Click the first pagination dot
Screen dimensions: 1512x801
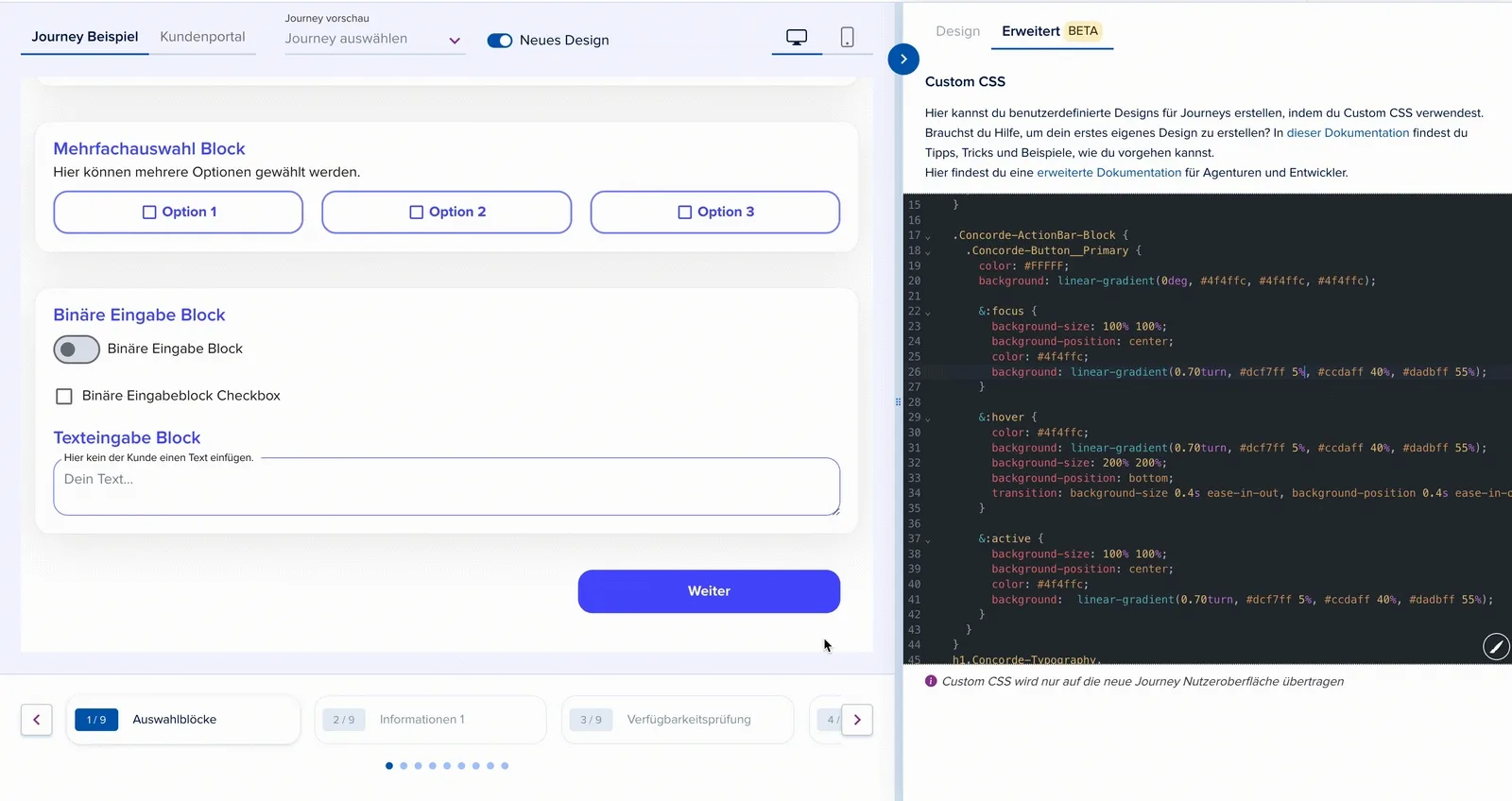coord(389,766)
